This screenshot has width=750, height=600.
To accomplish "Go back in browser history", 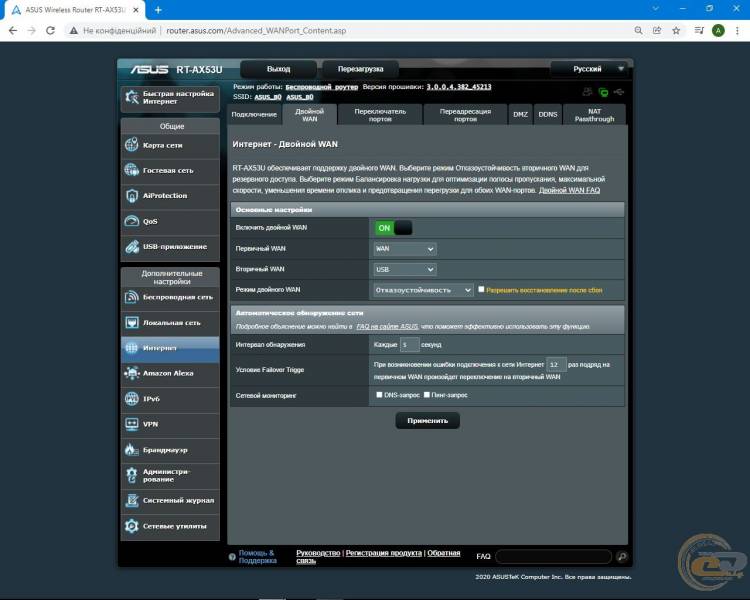I will (x=13, y=31).
